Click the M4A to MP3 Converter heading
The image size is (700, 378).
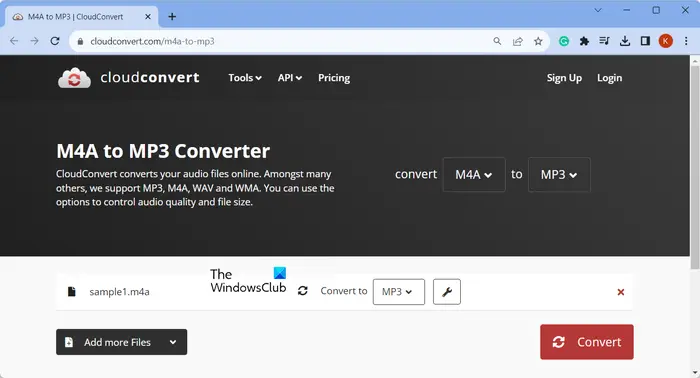coord(163,151)
